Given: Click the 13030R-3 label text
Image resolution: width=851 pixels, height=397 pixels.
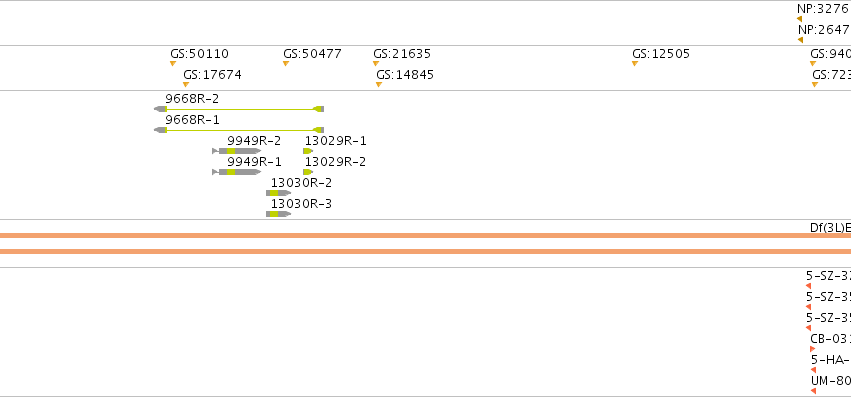Looking at the screenshot, I should [302, 204].
